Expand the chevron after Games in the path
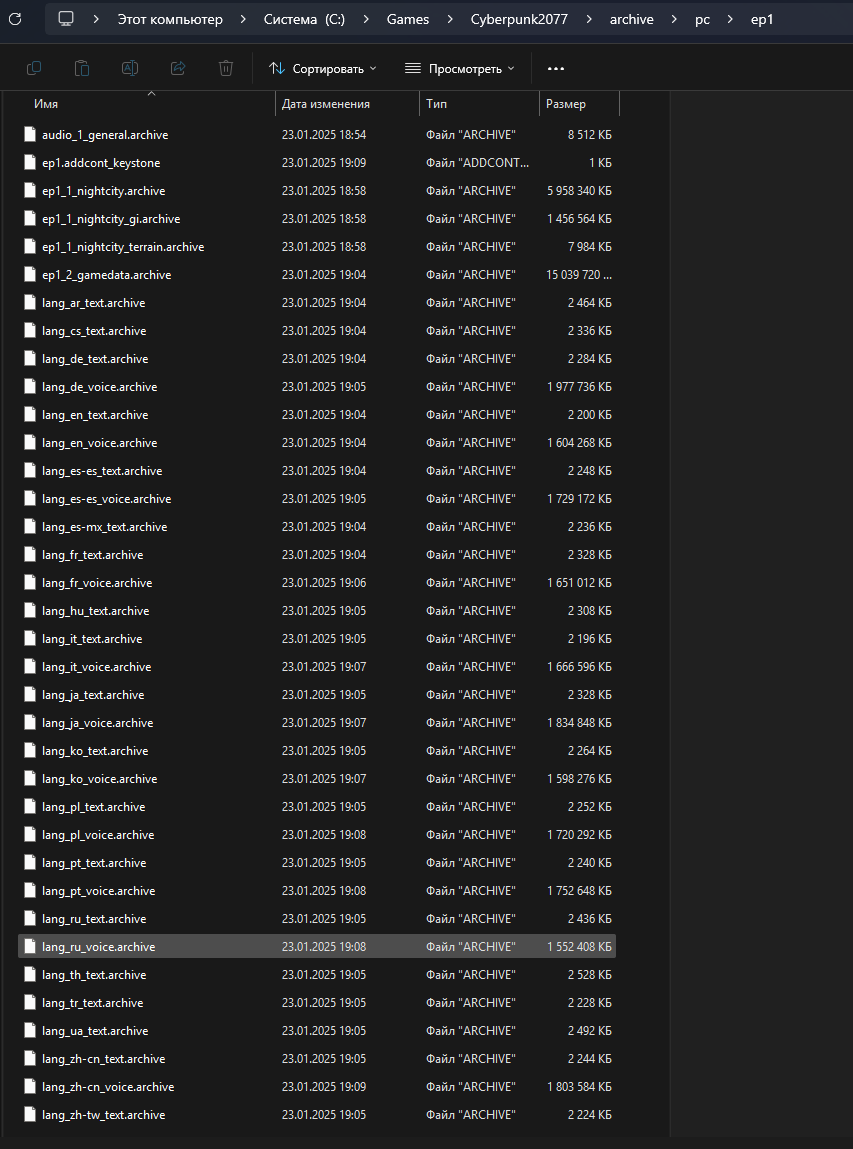 click(x=450, y=20)
